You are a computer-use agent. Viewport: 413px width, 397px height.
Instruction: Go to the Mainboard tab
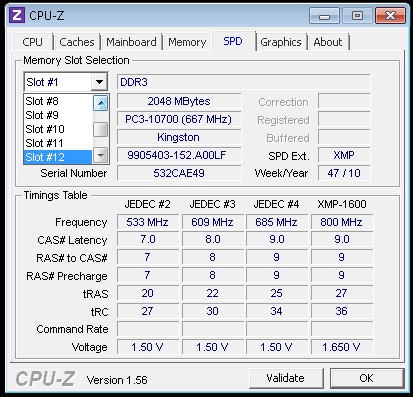click(x=131, y=42)
